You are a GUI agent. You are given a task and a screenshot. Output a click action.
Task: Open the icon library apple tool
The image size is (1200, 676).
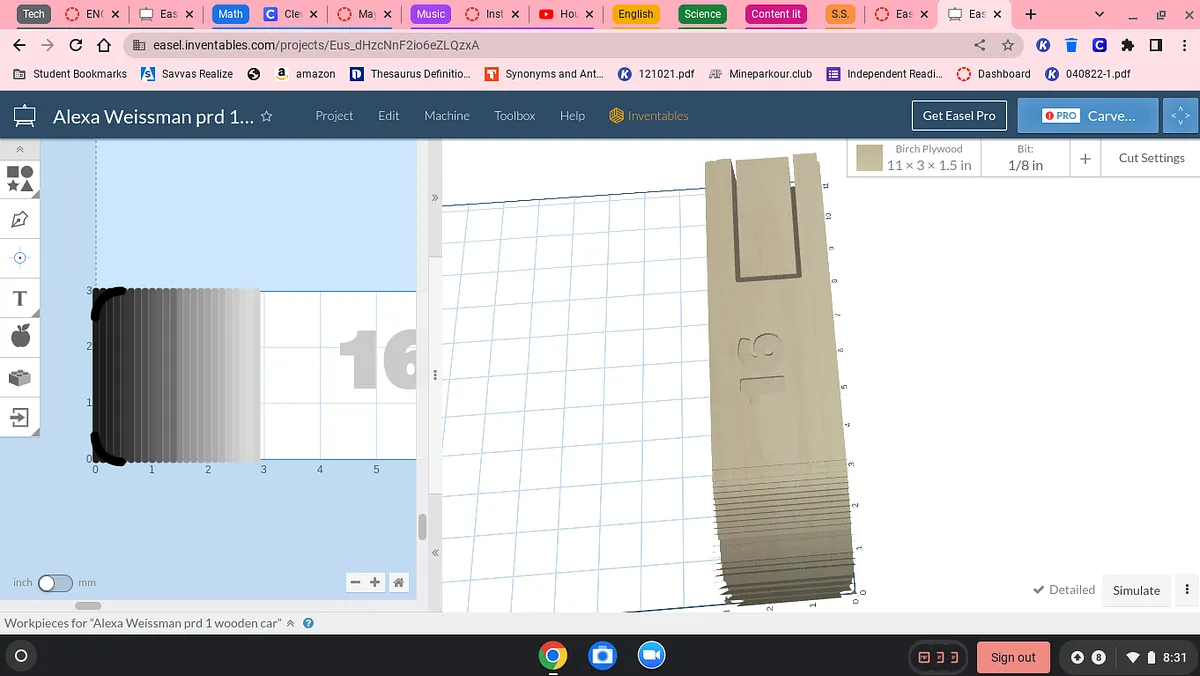coord(20,337)
